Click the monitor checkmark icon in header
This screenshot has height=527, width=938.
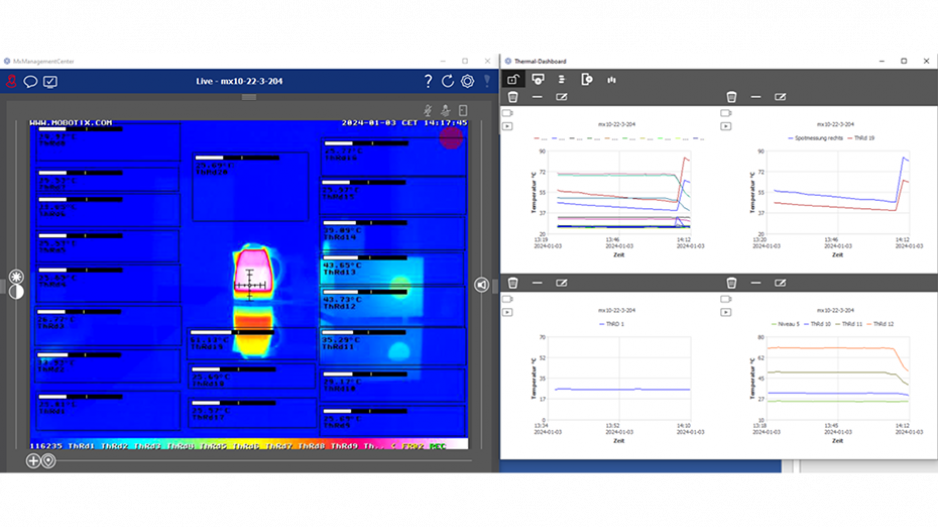click(x=51, y=81)
